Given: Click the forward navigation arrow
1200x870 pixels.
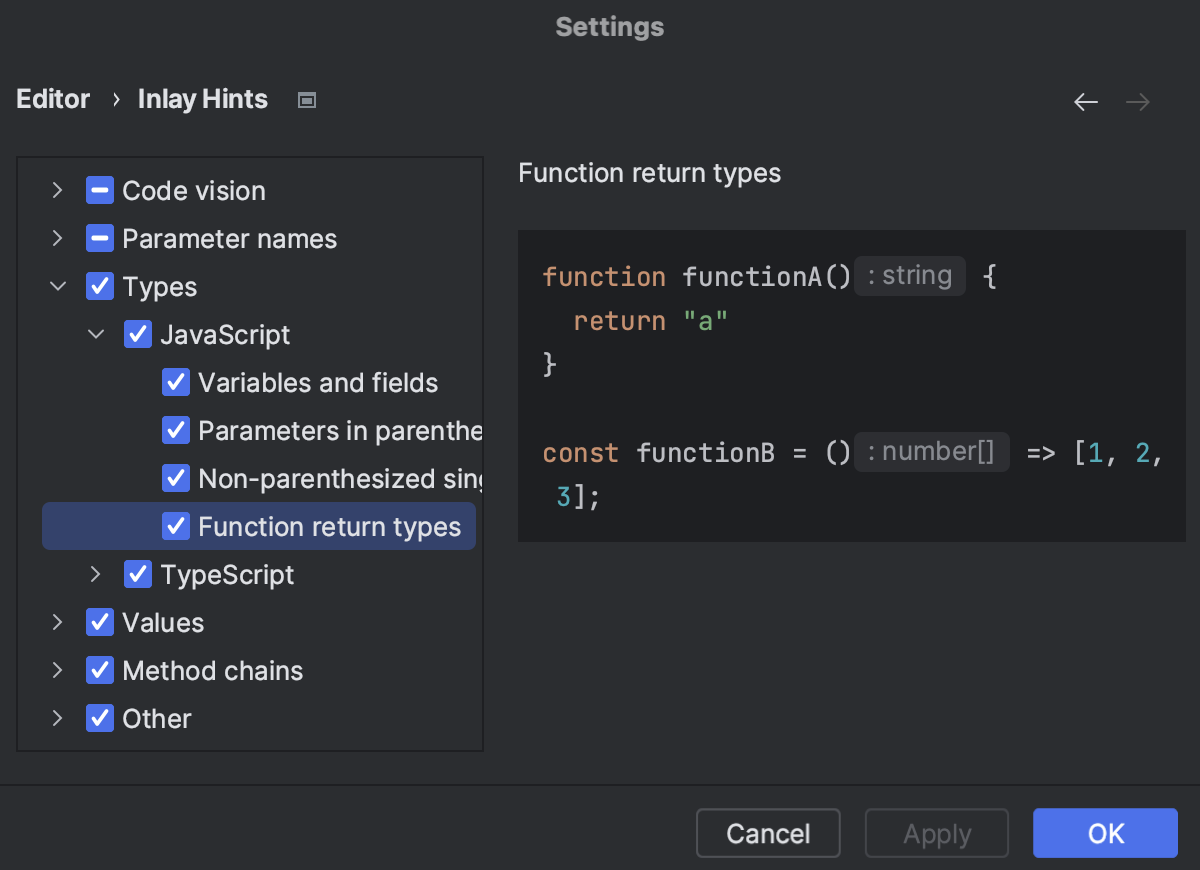Looking at the screenshot, I should [x=1137, y=101].
